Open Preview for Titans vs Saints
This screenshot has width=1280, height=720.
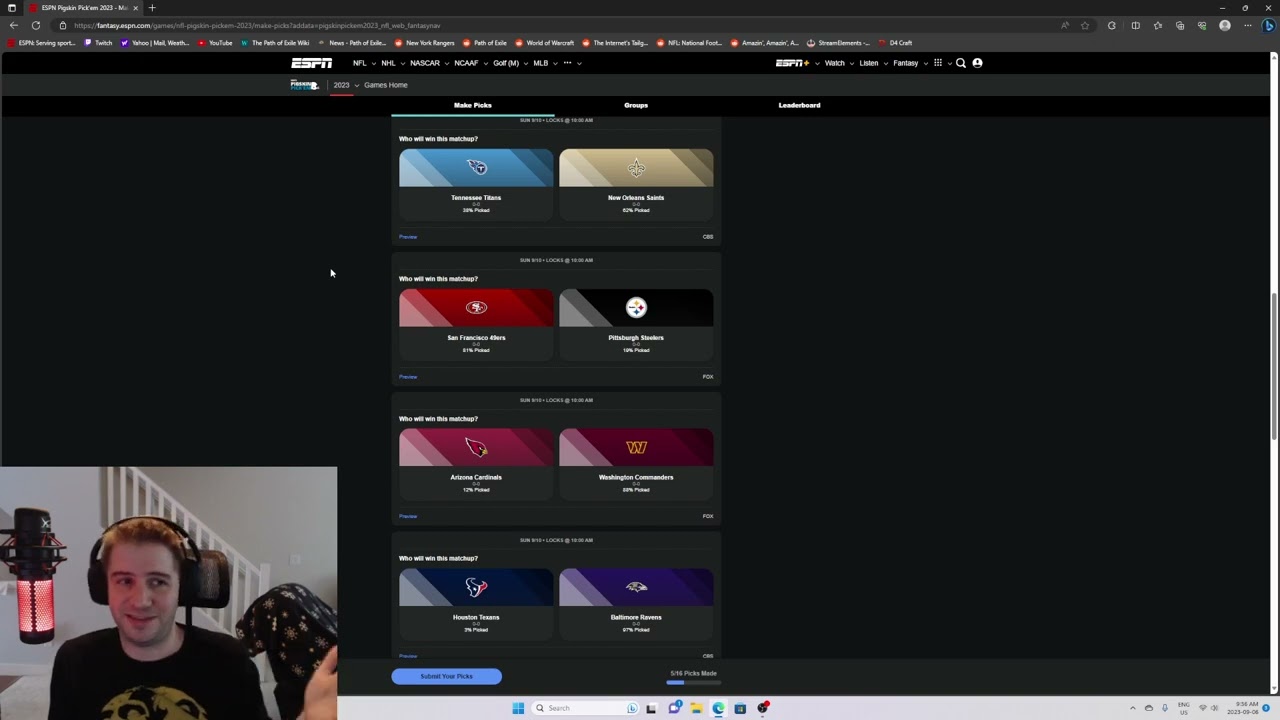tap(408, 237)
